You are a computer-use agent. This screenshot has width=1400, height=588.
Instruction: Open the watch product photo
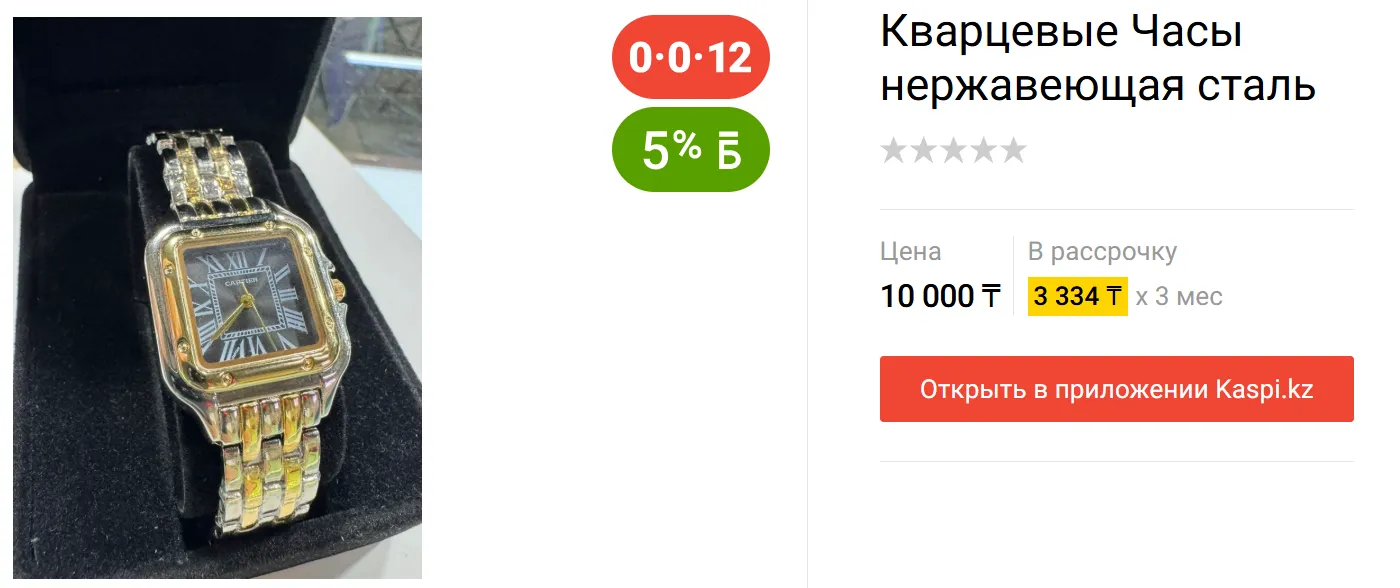(217, 298)
